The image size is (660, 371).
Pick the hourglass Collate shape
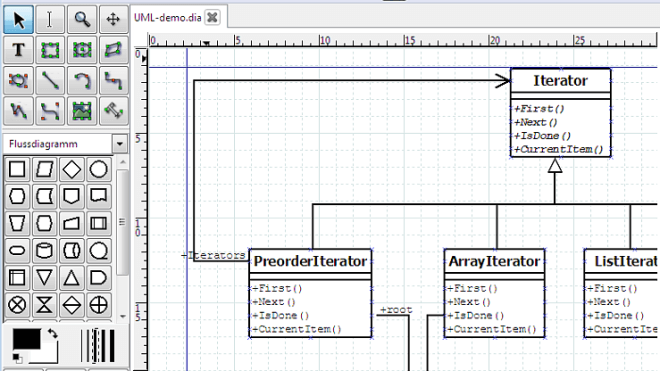(44, 305)
